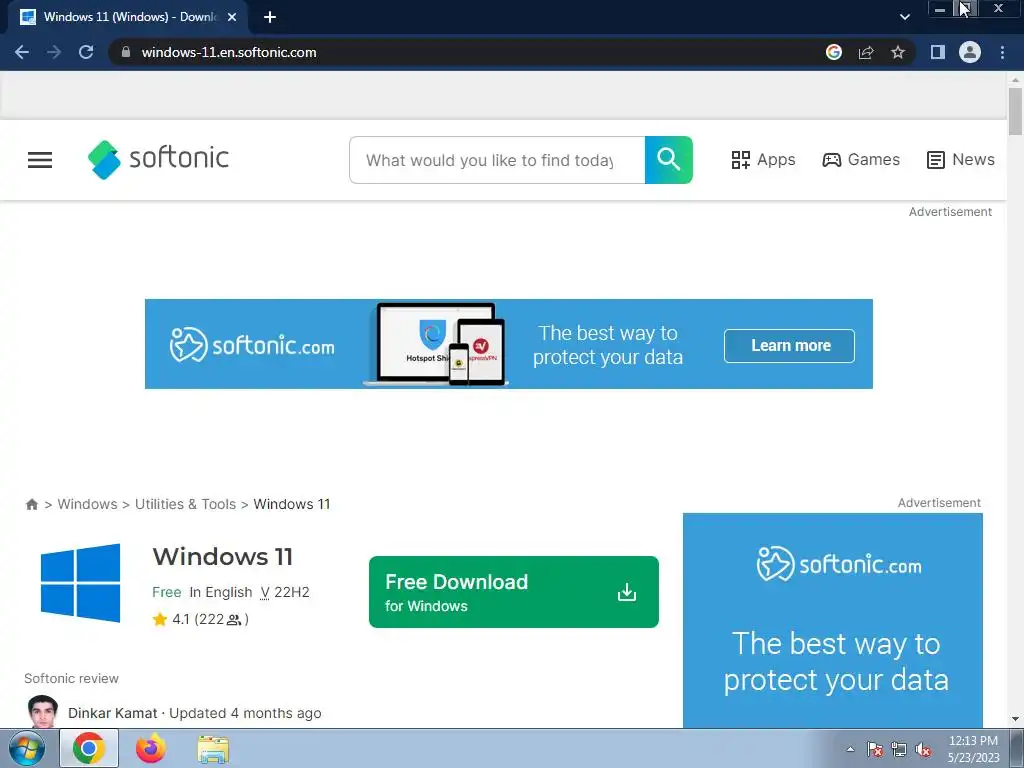Reload the Softonic page
Viewport: 1024px width, 768px height.
click(x=86, y=52)
